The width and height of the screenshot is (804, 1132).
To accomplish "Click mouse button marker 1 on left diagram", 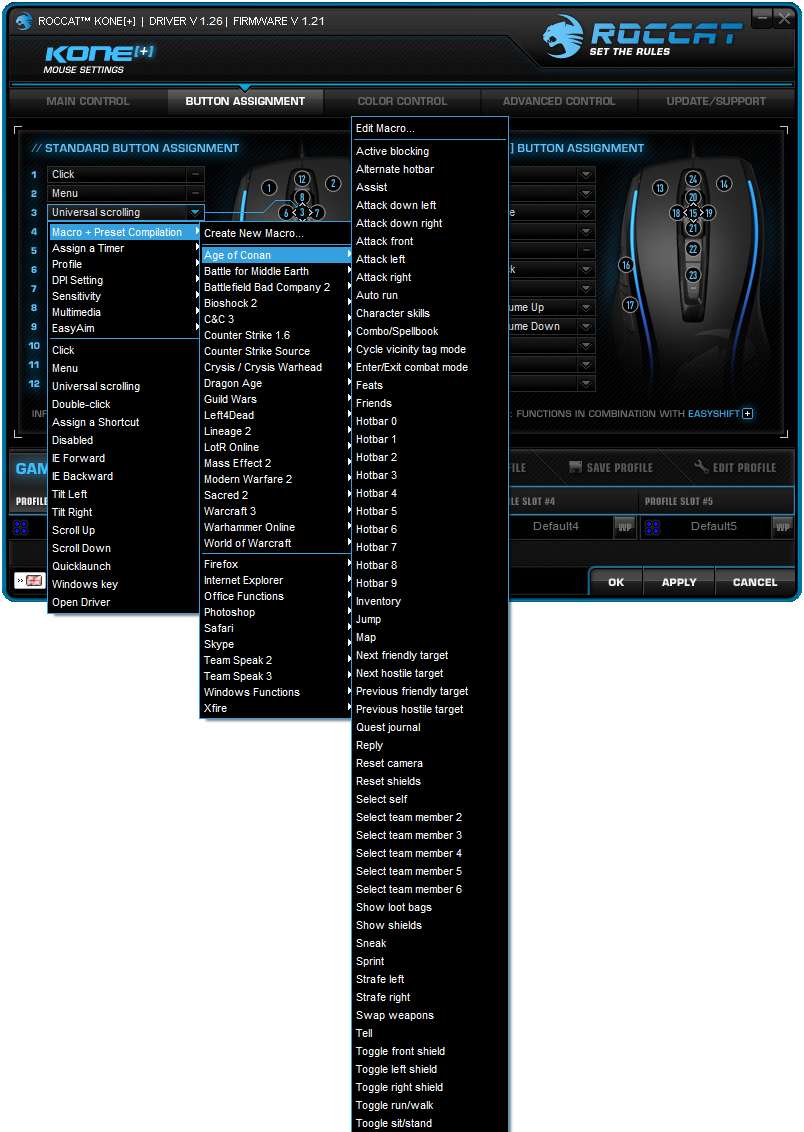I will (268, 188).
